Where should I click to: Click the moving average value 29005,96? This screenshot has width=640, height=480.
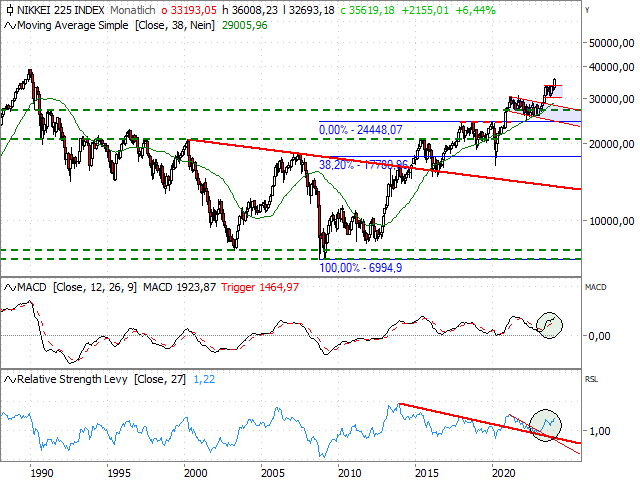tap(244, 25)
